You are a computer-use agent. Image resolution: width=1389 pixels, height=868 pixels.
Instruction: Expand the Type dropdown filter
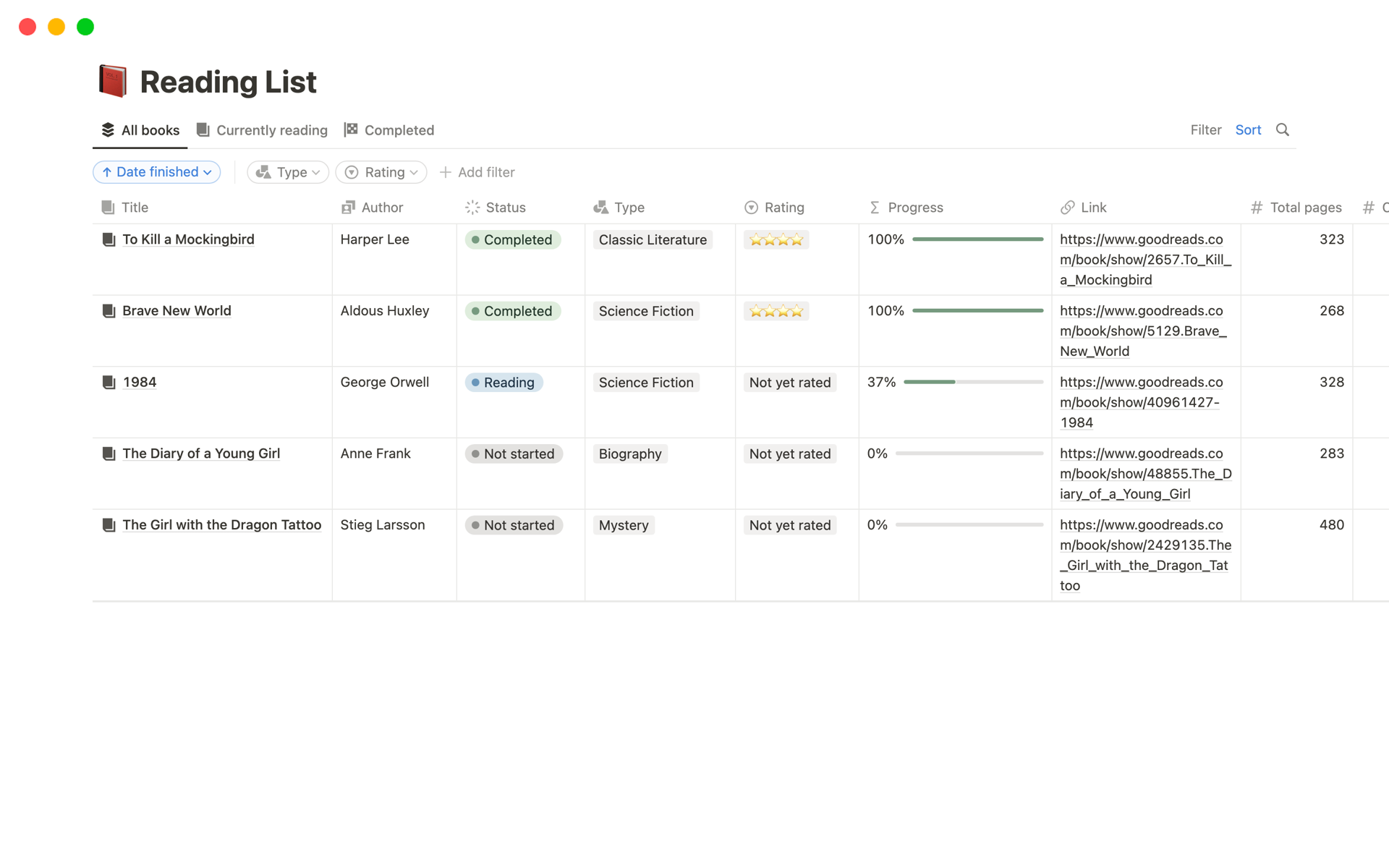[x=288, y=172]
